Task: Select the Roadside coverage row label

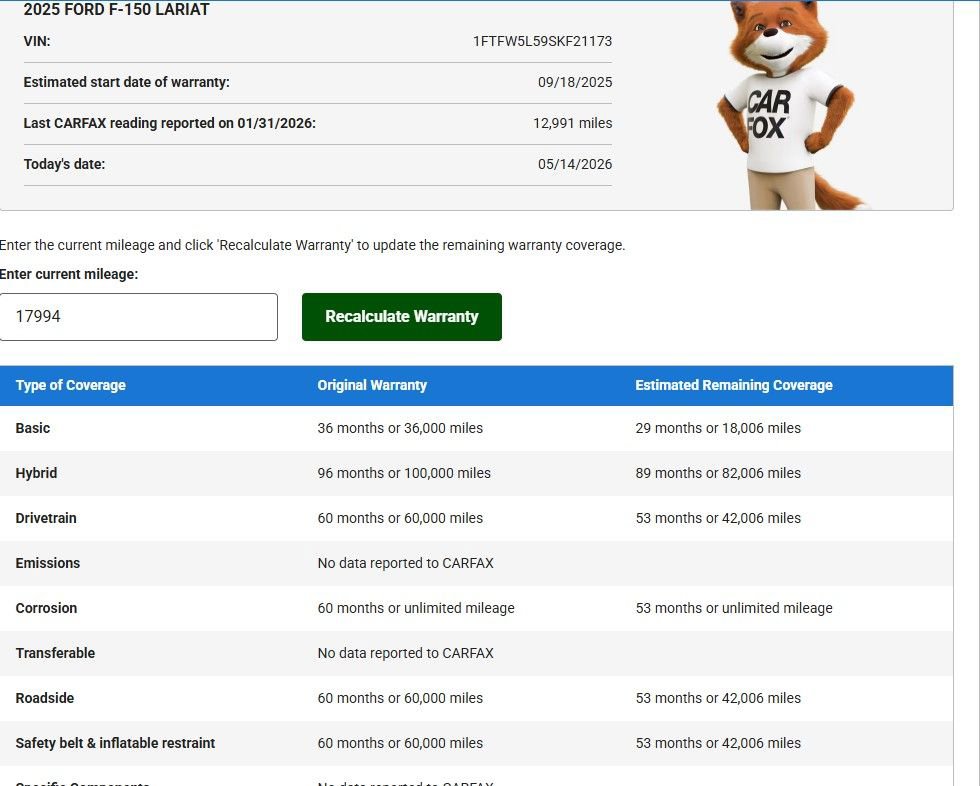Action: point(45,699)
